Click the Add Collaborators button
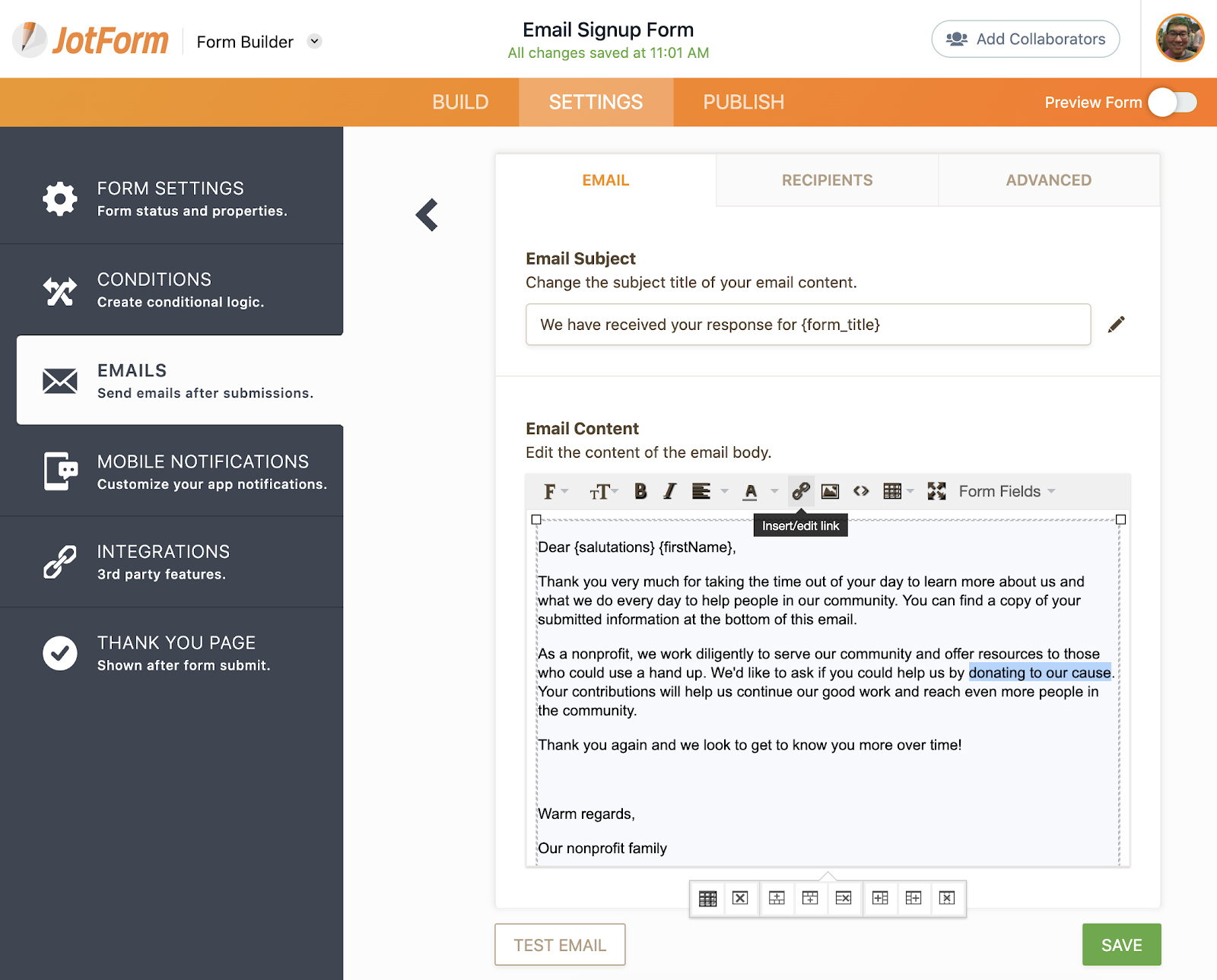The image size is (1217, 980). tap(1025, 39)
